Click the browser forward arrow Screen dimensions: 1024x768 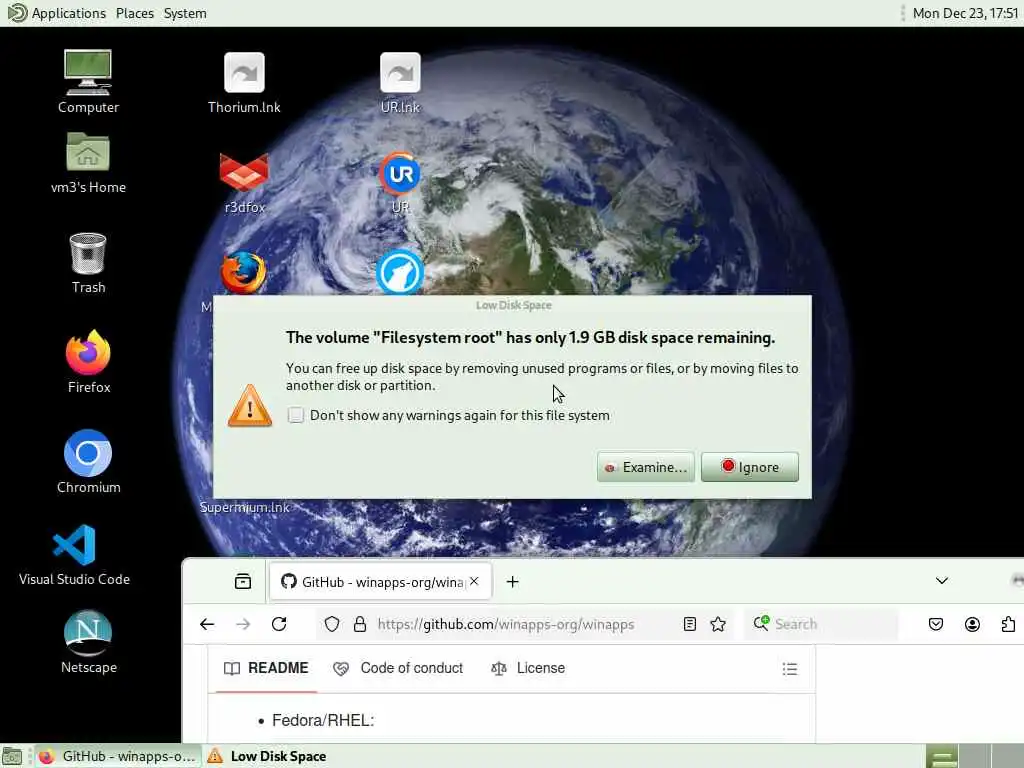pyautogui.click(x=243, y=624)
